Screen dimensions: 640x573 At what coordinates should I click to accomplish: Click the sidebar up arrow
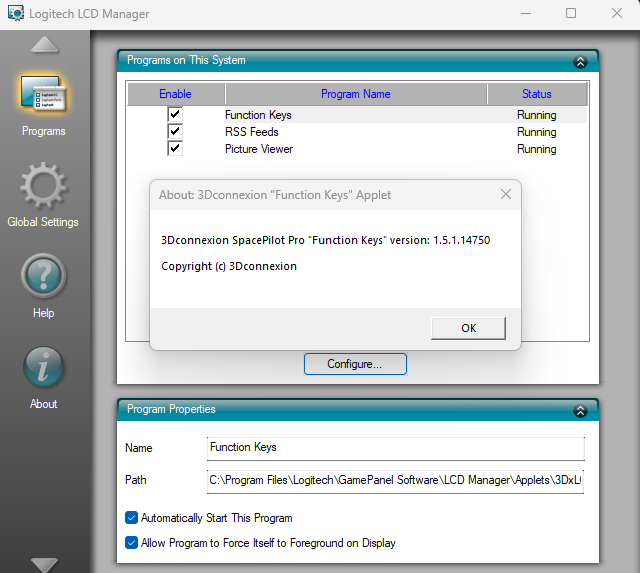[x=44, y=44]
